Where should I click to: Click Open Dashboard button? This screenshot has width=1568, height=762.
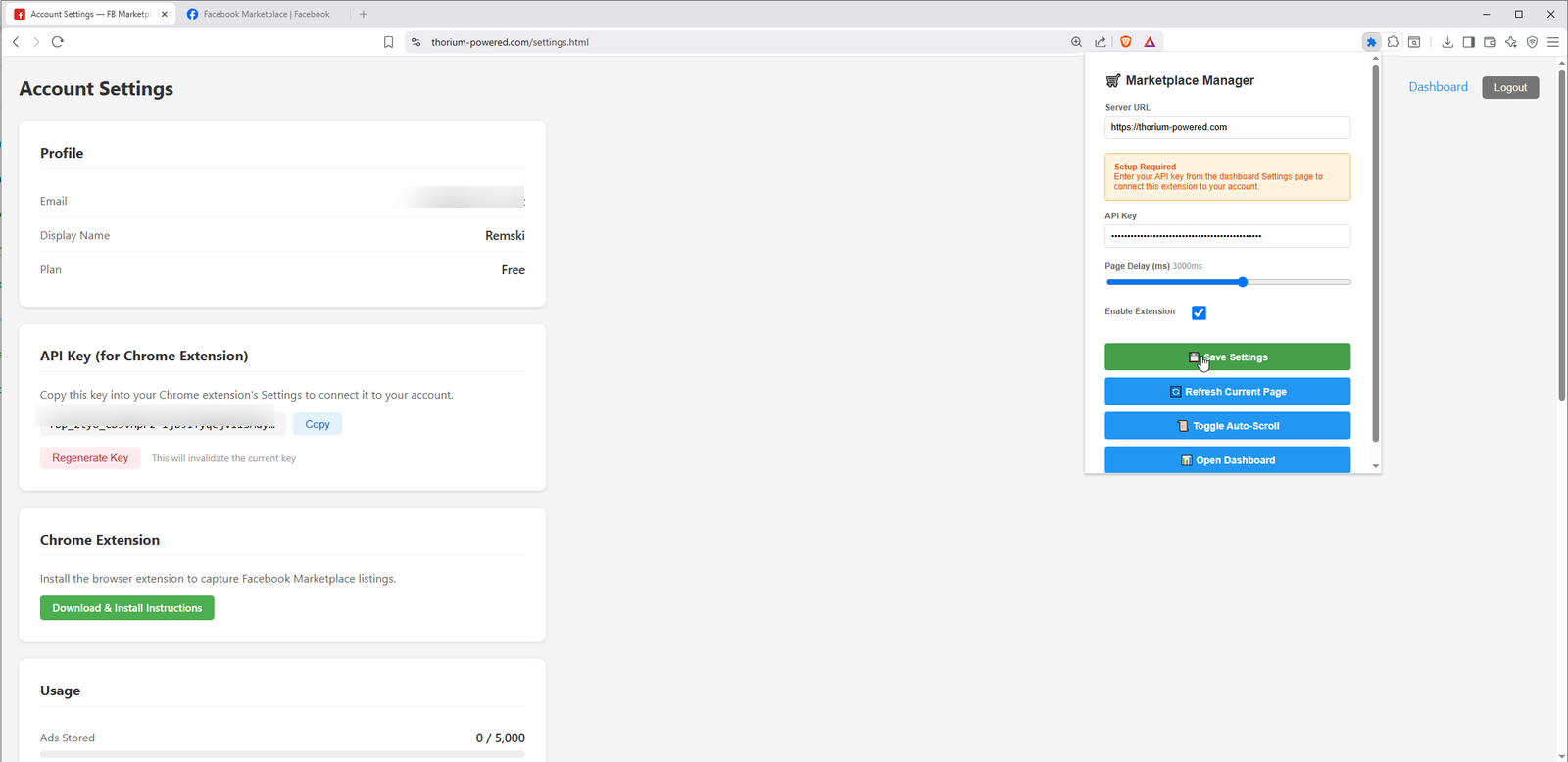[x=1227, y=459]
